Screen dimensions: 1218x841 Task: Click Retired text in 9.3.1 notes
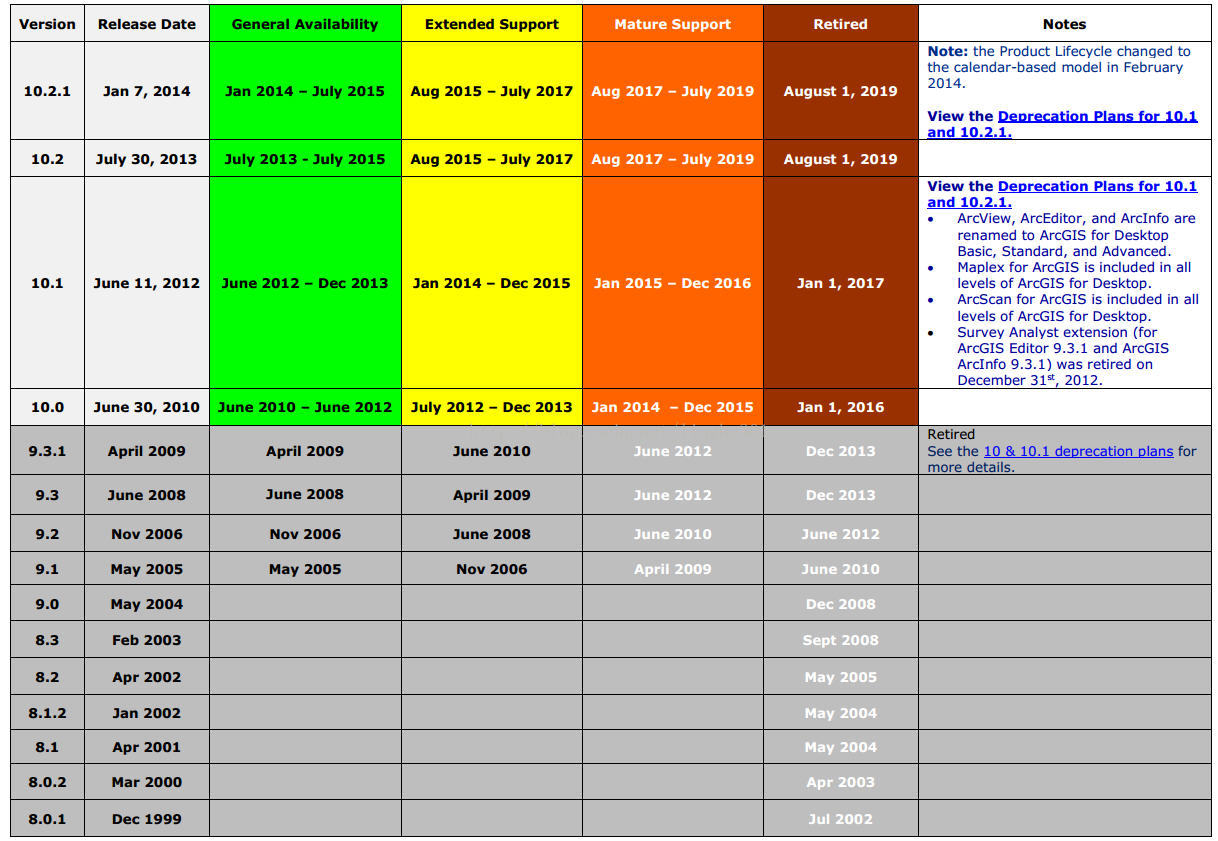951,435
